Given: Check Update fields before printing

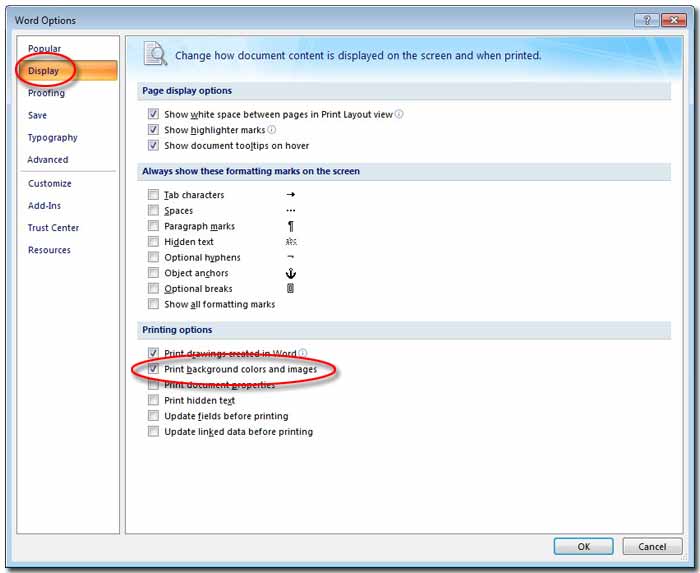Looking at the screenshot, I should pos(153,415).
